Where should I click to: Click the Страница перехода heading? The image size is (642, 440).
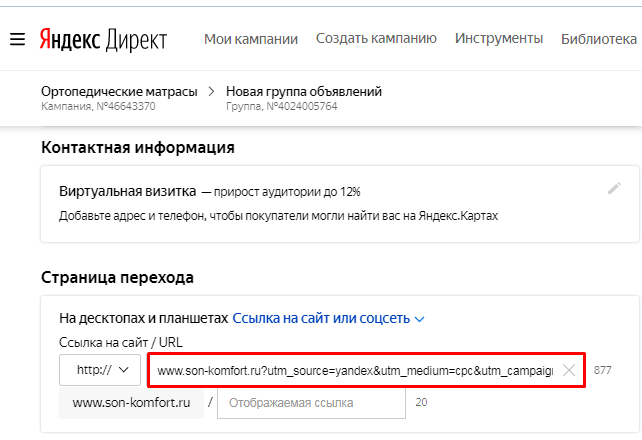(x=117, y=277)
